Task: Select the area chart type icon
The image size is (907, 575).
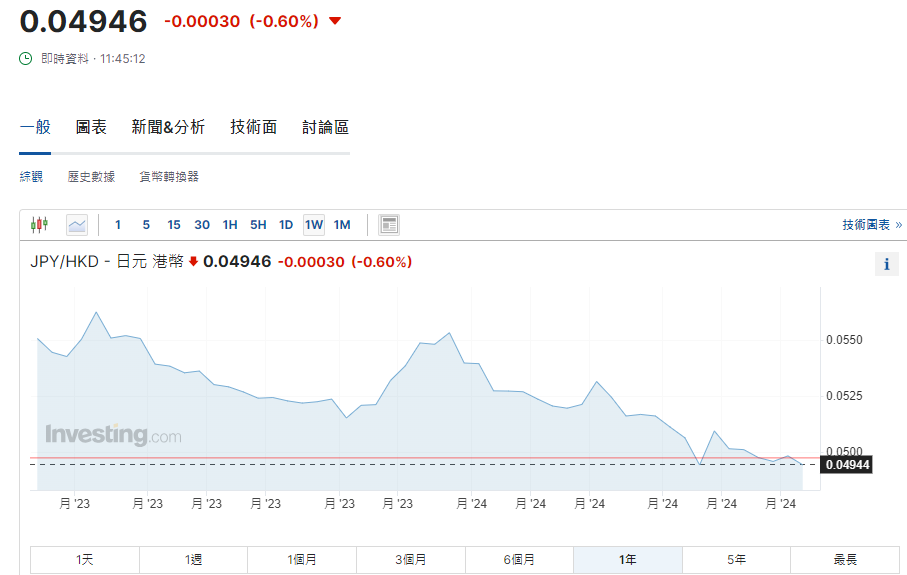Action: [x=77, y=225]
